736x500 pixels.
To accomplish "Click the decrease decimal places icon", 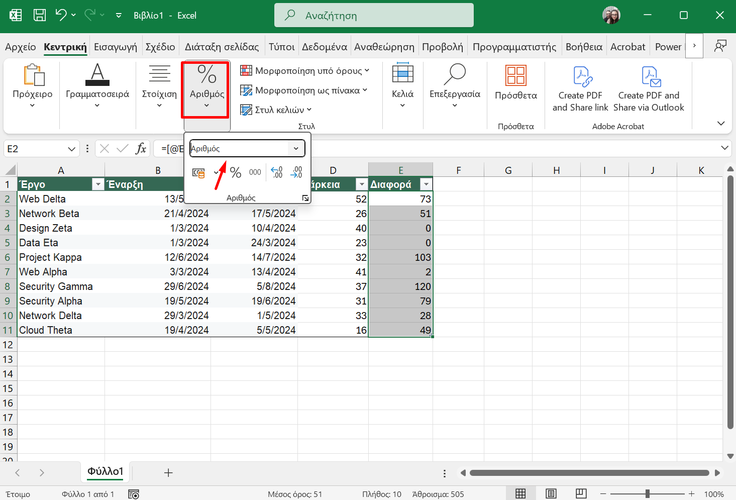I will pos(297,173).
